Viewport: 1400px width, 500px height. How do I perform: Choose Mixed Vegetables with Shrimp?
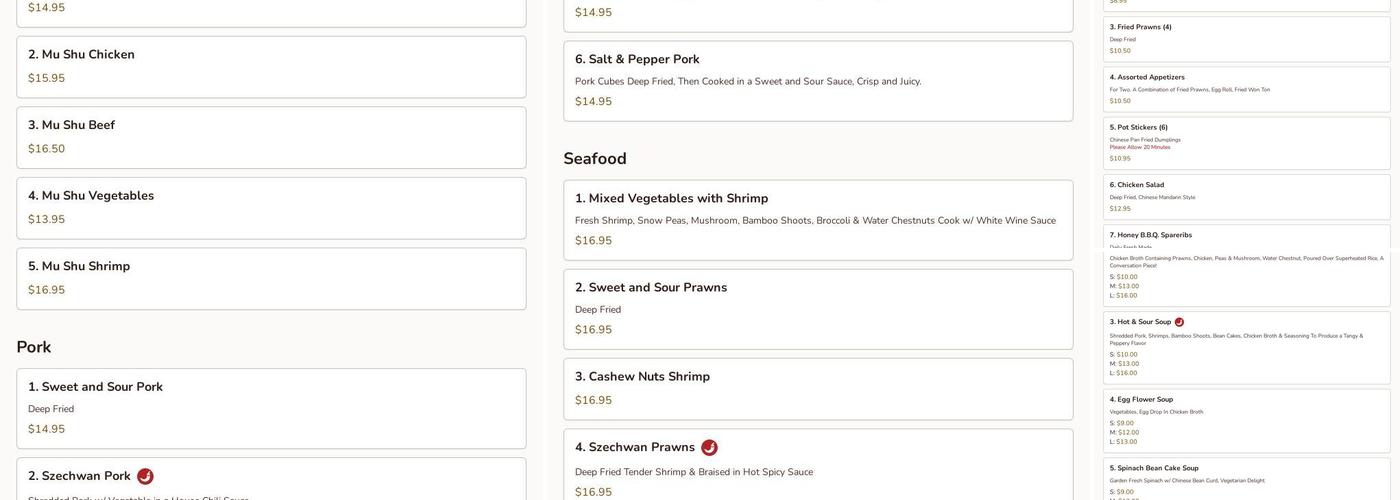tap(817, 220)
